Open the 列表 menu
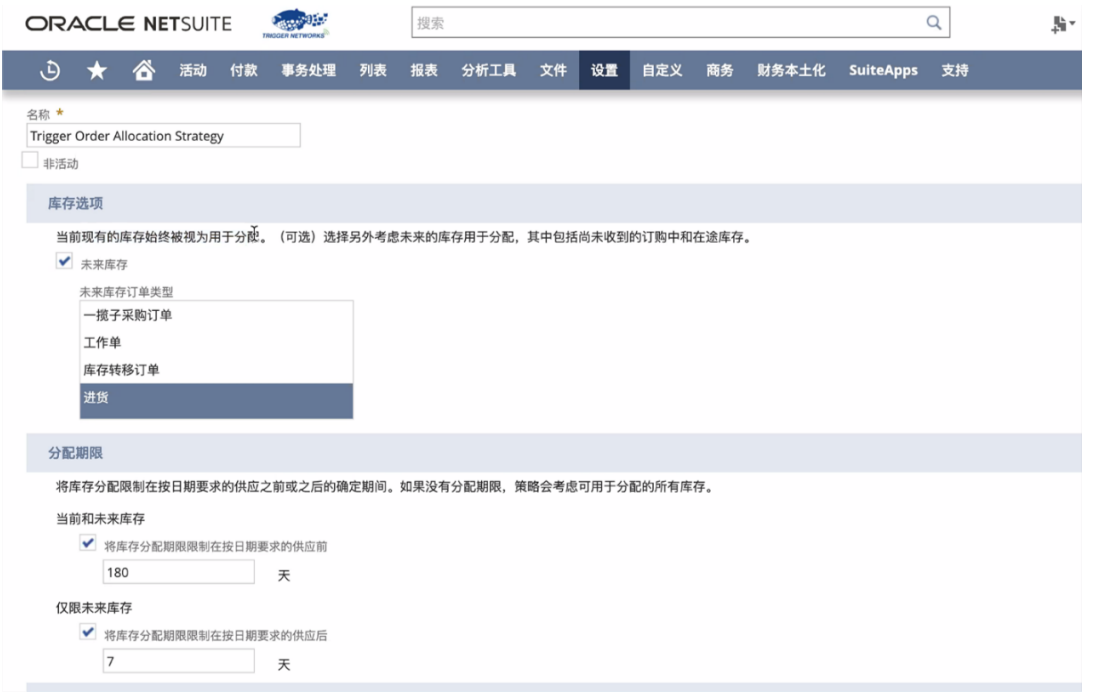 tap(373, 70)
